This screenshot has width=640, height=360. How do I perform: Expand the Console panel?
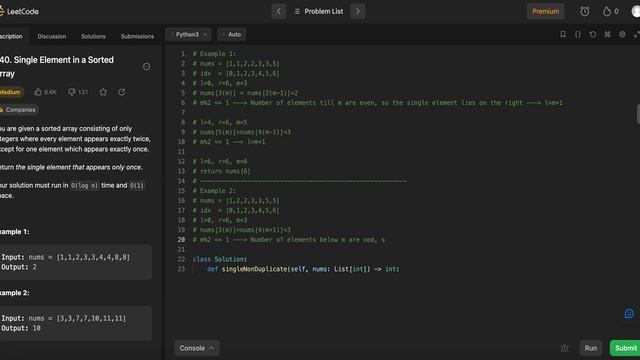click(x=197, y=348)
